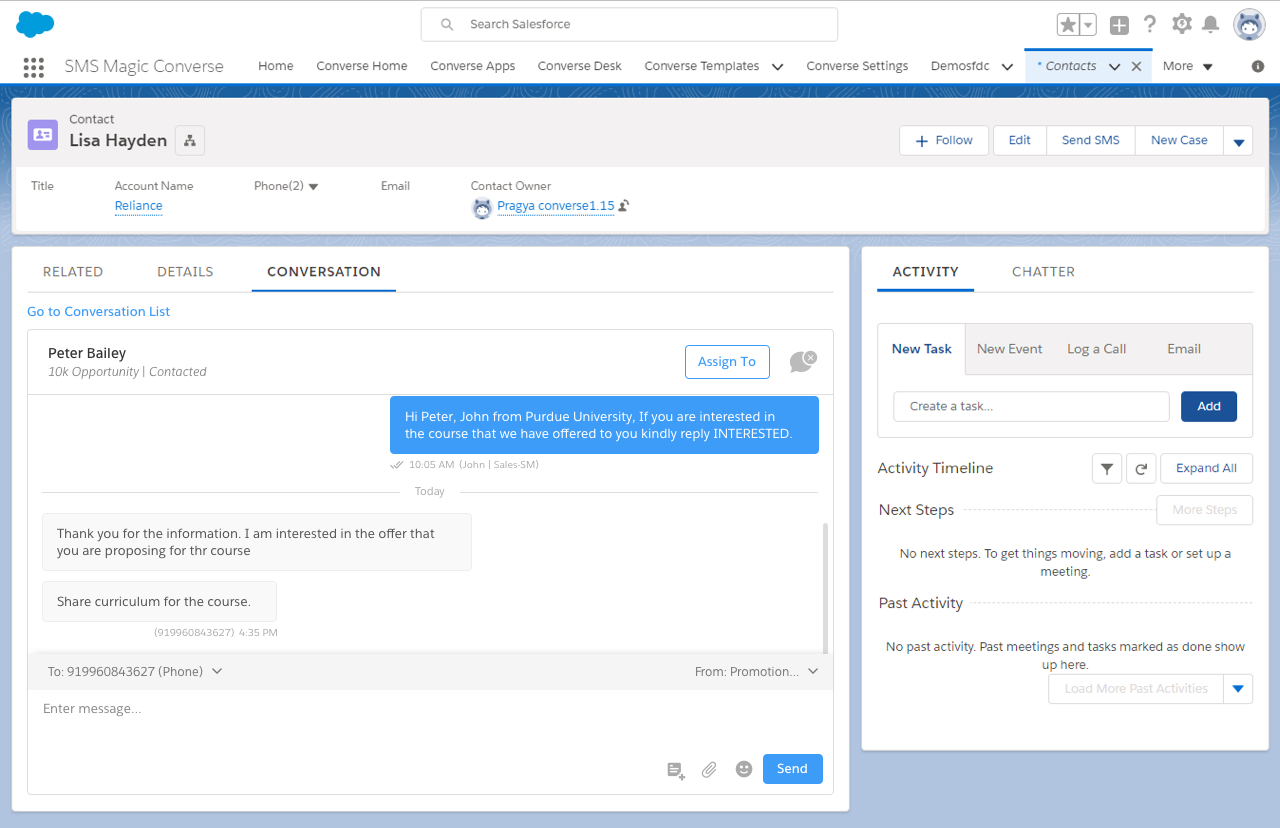
Task: Refresh the activity timeline
Action: [1141, 468]
